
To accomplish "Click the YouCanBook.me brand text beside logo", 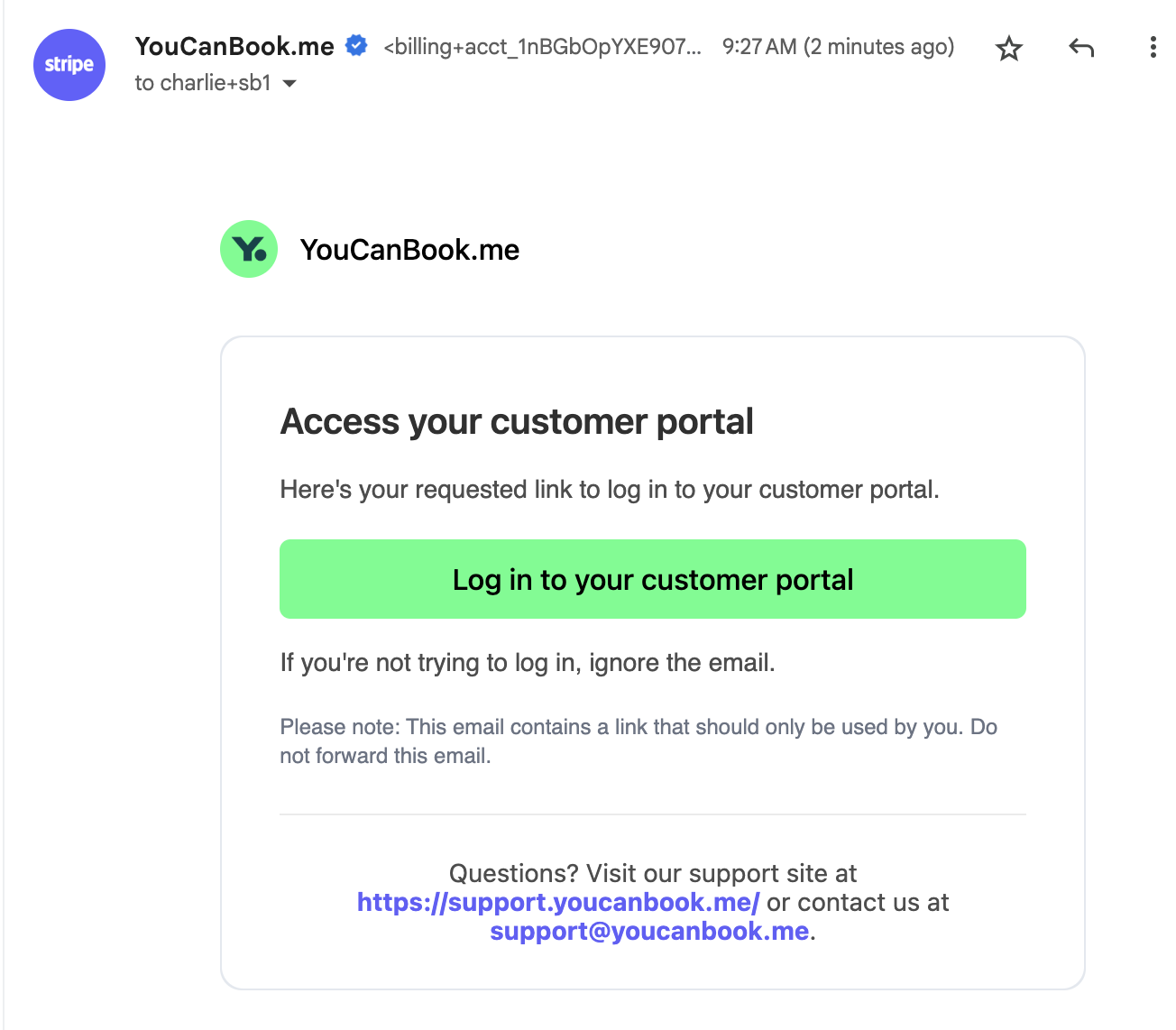I will [x=409, y=250].
